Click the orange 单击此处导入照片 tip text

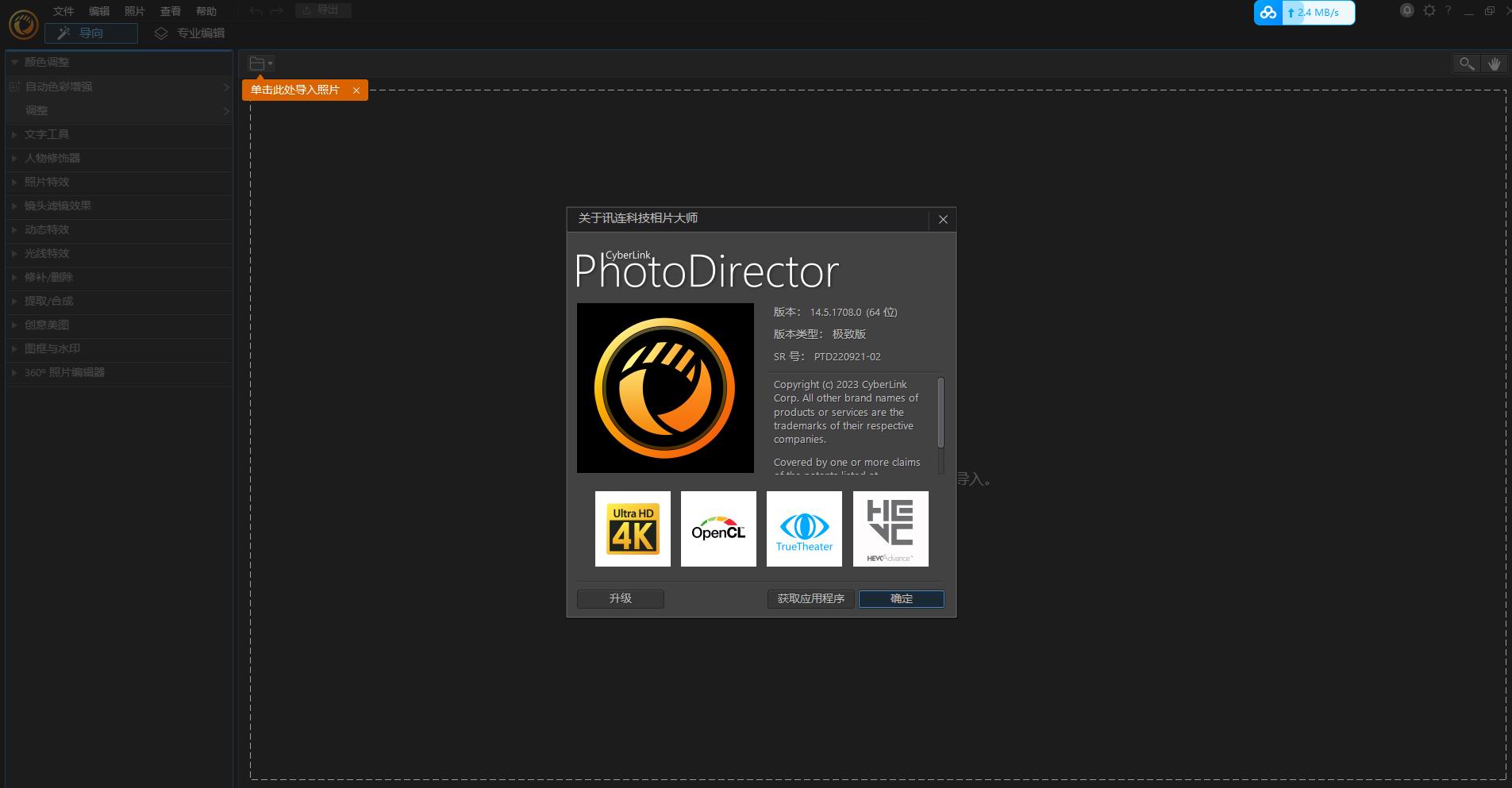coord(294,90)
